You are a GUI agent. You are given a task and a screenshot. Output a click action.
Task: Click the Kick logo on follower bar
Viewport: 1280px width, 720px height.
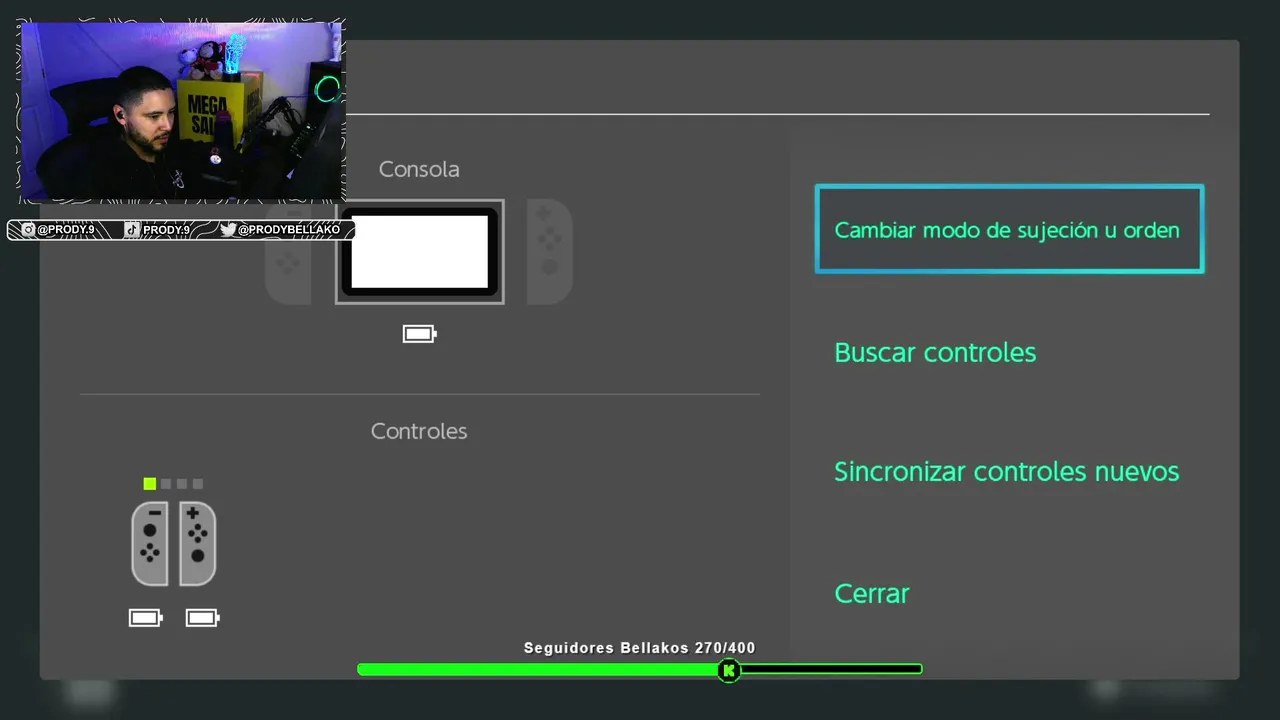tap(729, 670)
